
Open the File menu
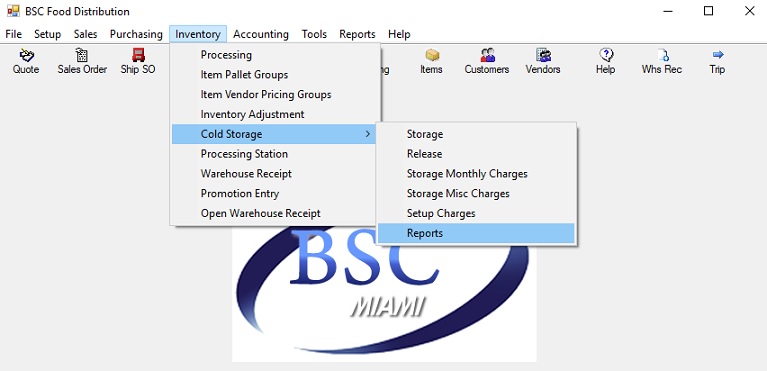pyautogui.click(x=14, y=34)
